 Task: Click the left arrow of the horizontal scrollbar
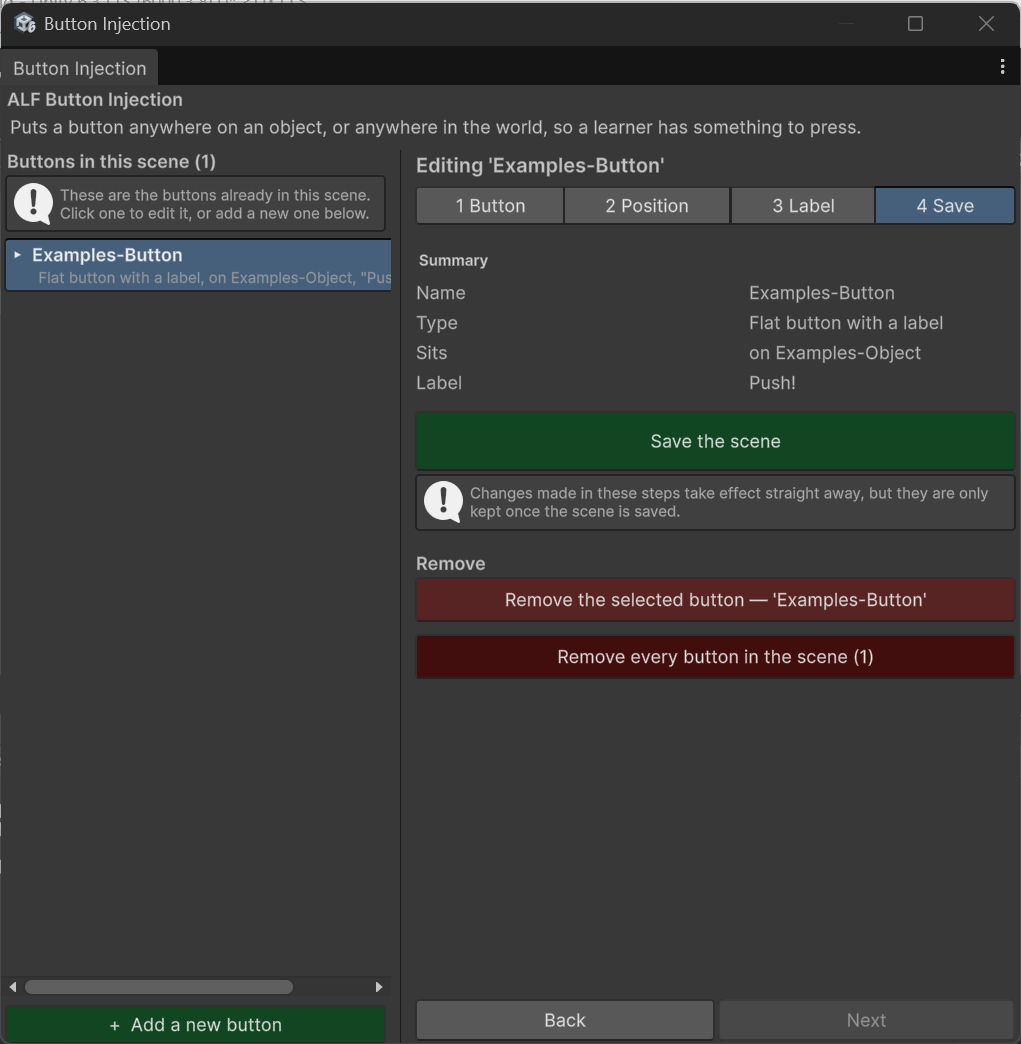[x=13, y=987]
